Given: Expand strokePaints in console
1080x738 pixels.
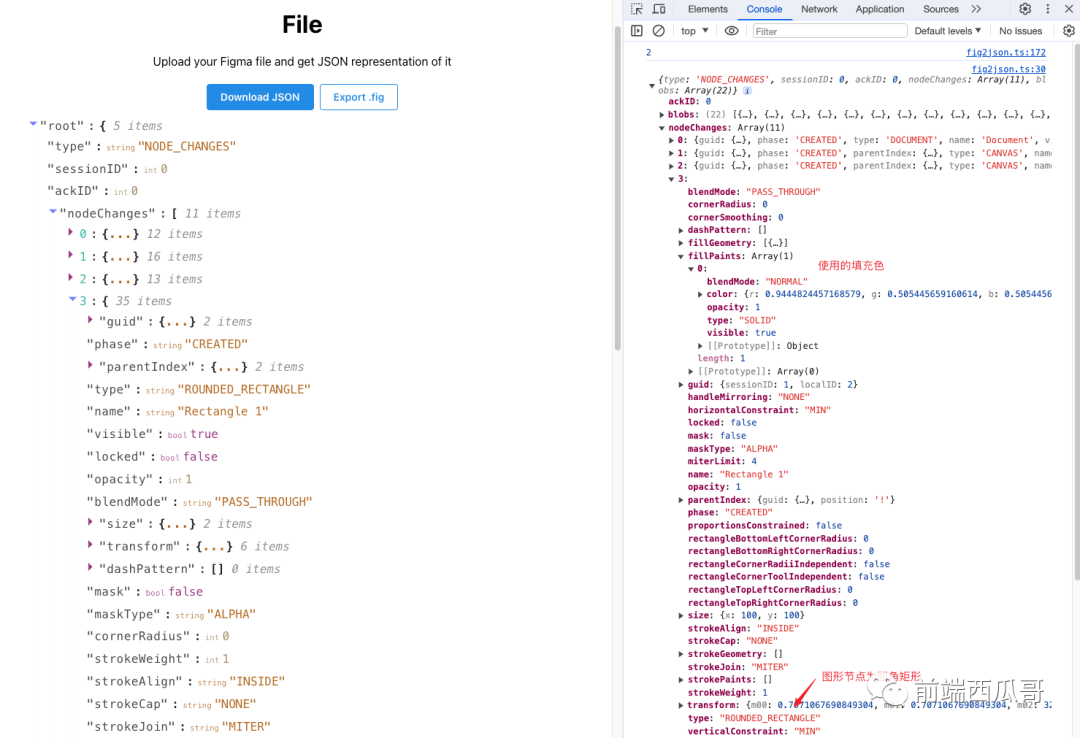Looking at the screenshot, I should coord(681,680).
